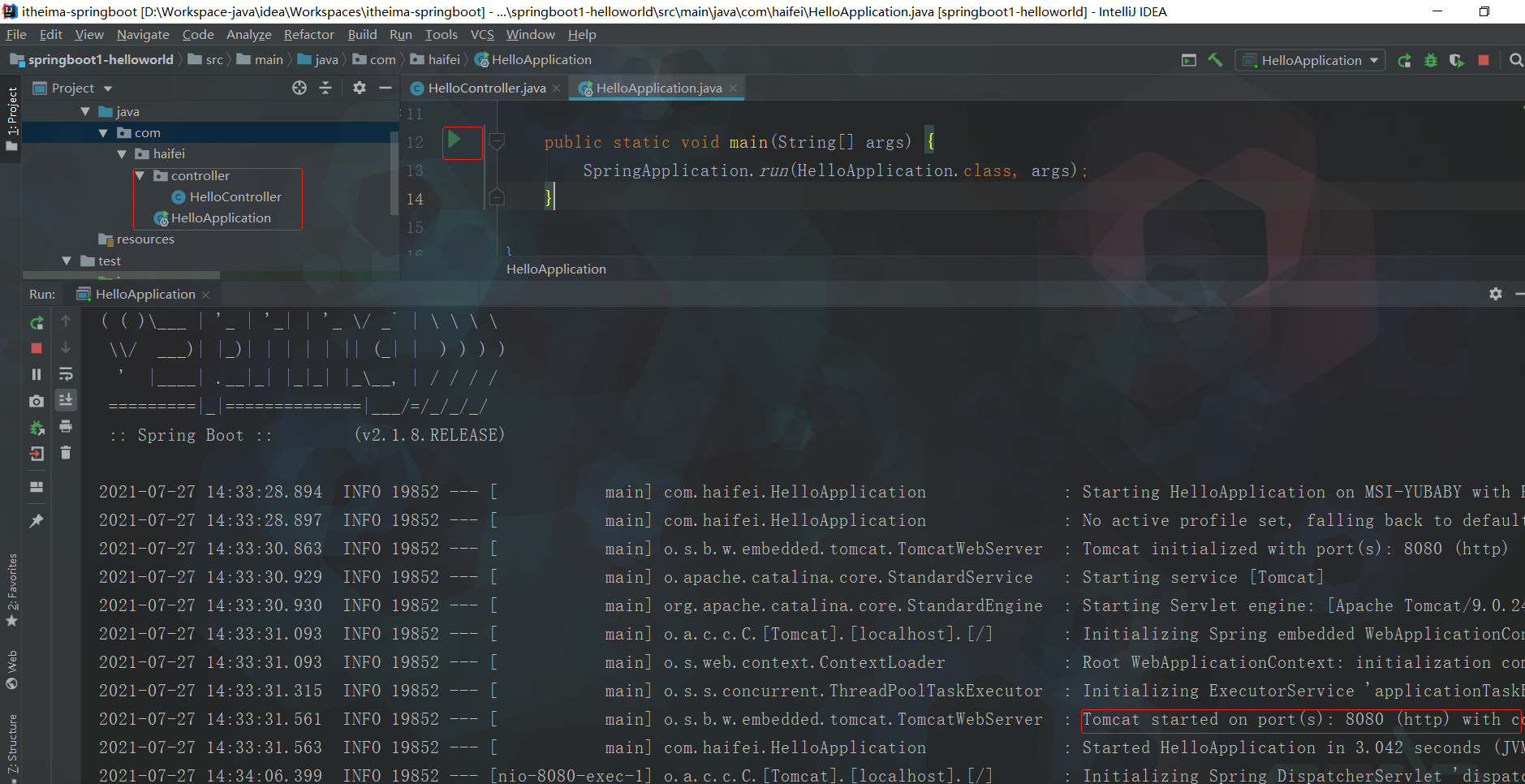Collapse the test folder node

pos(67,261)
